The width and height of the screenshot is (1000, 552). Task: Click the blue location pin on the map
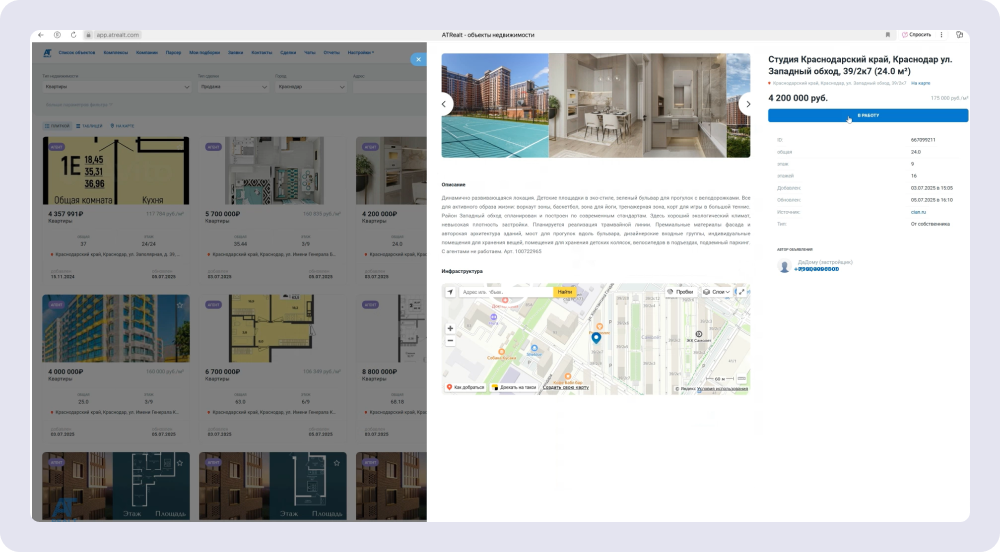click(x=596, y=338)
